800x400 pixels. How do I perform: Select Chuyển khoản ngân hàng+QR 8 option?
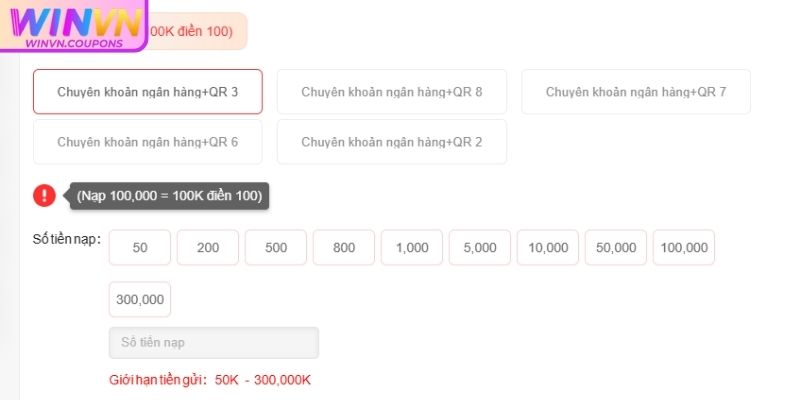coord(392,92)
